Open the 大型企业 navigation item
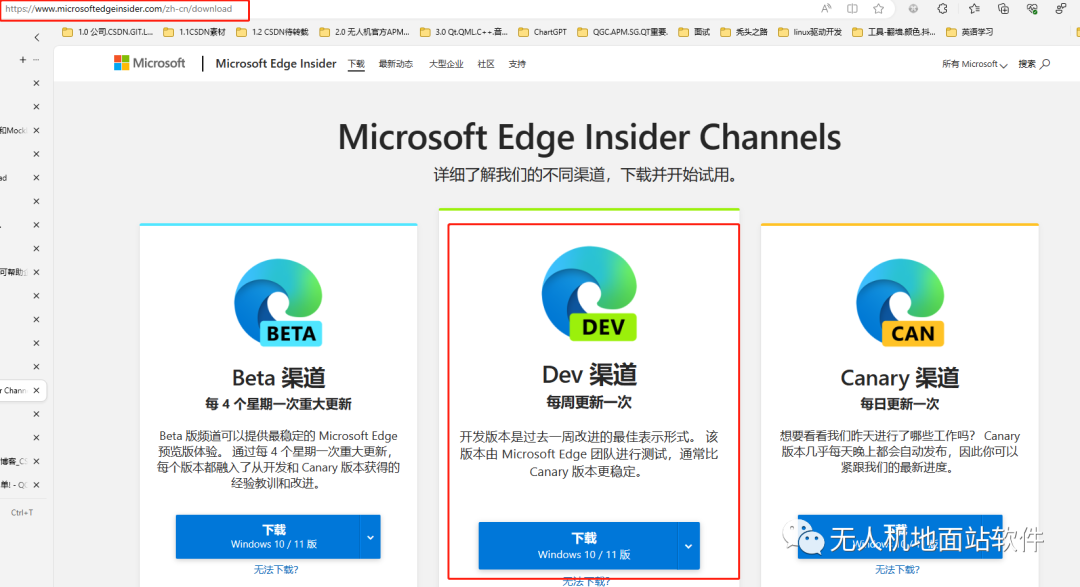1080x587 pixels. point(445,64)
